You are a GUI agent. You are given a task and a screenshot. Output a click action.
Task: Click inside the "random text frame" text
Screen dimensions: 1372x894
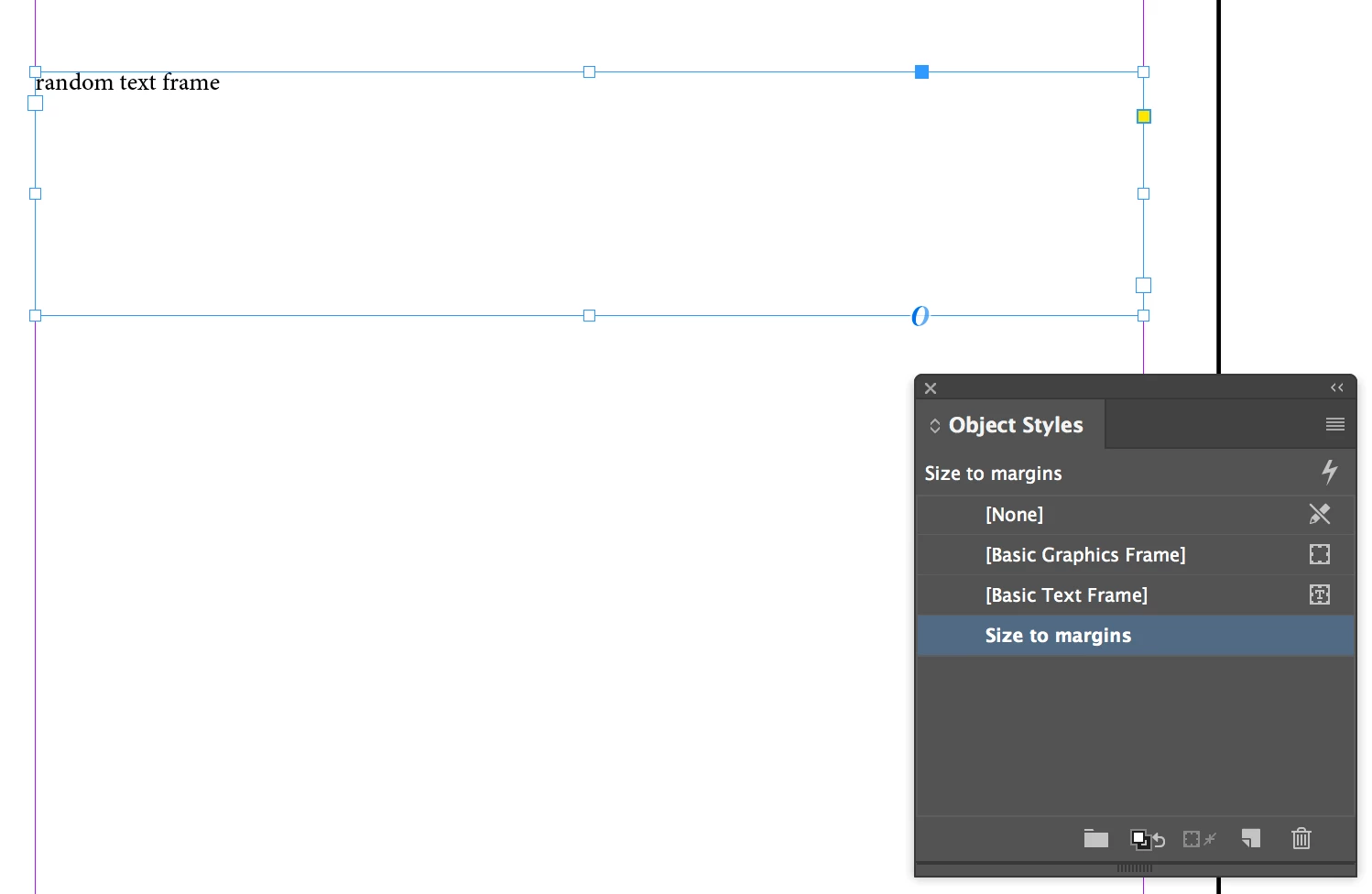pos(127,82)
